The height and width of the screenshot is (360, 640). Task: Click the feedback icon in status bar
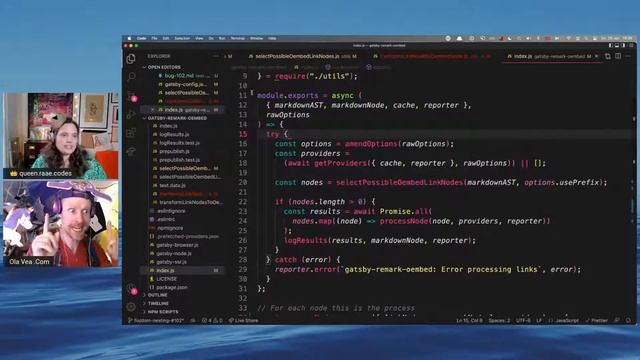click(617, 321)
